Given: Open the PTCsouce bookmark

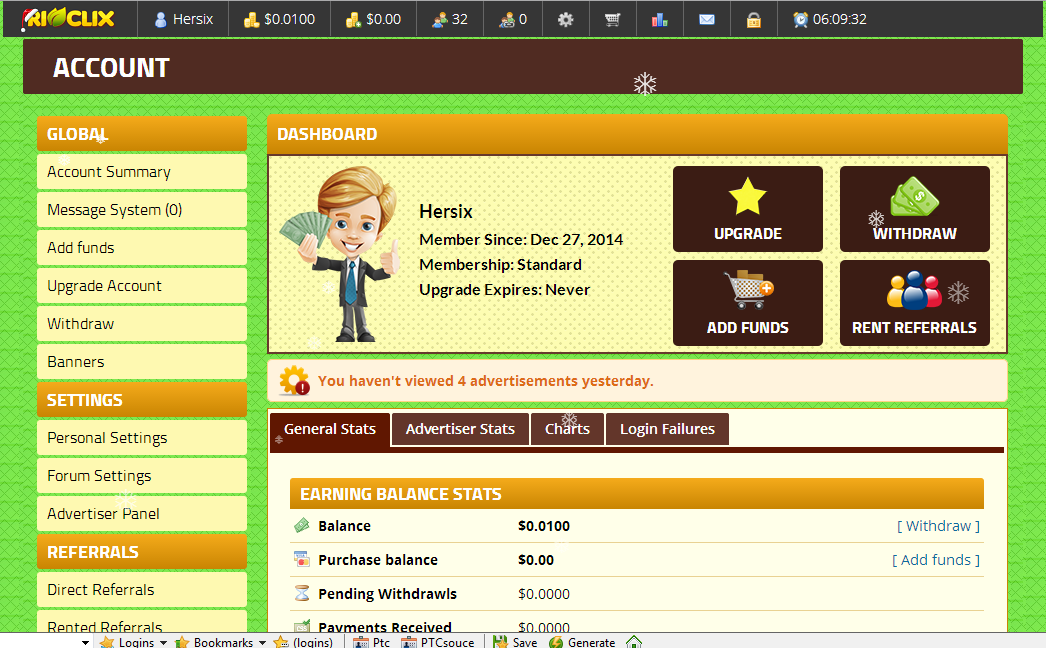Looking at the screenshot, I should [x=438, y=642].
